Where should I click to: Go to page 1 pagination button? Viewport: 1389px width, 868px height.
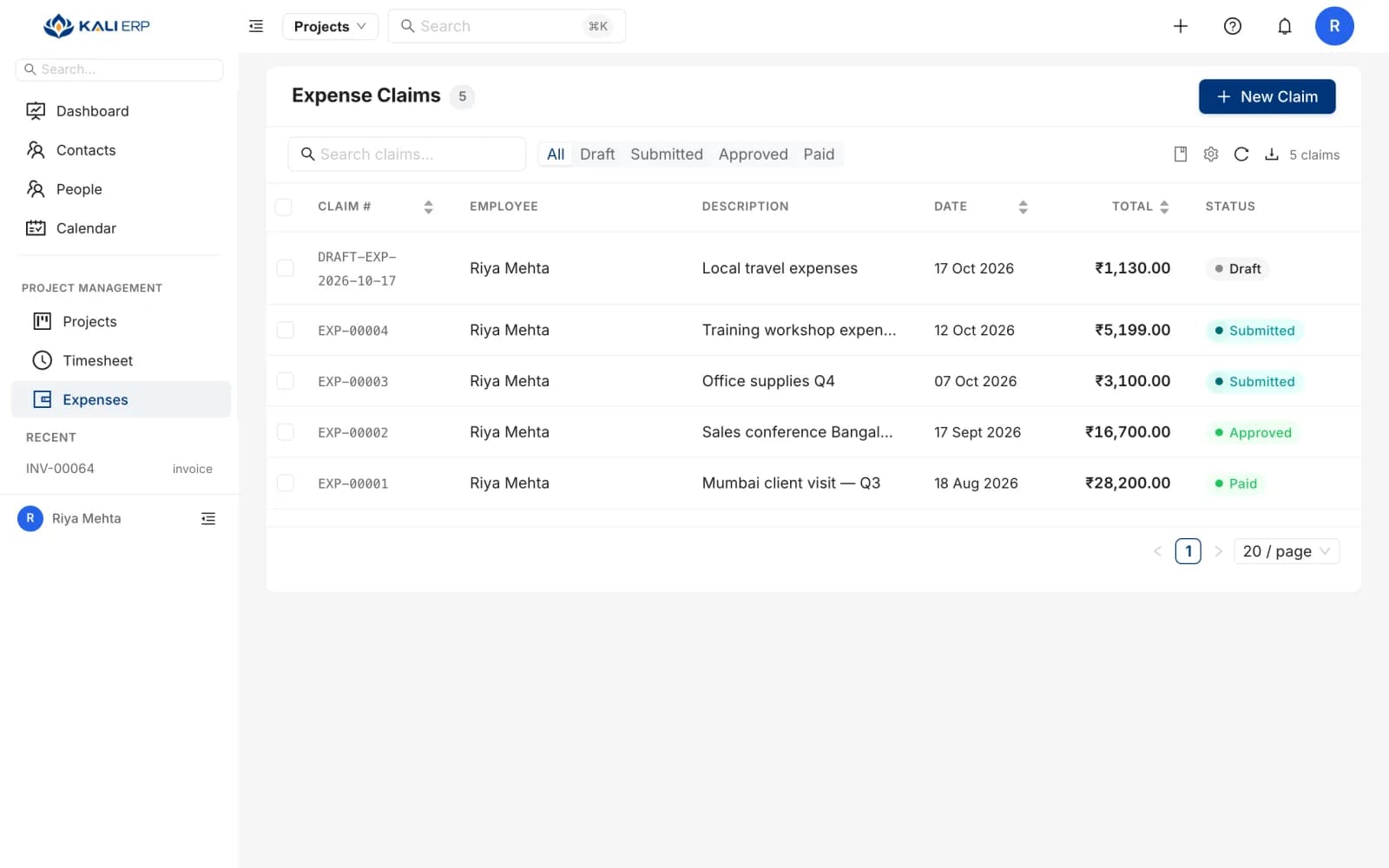(1188, 551)
